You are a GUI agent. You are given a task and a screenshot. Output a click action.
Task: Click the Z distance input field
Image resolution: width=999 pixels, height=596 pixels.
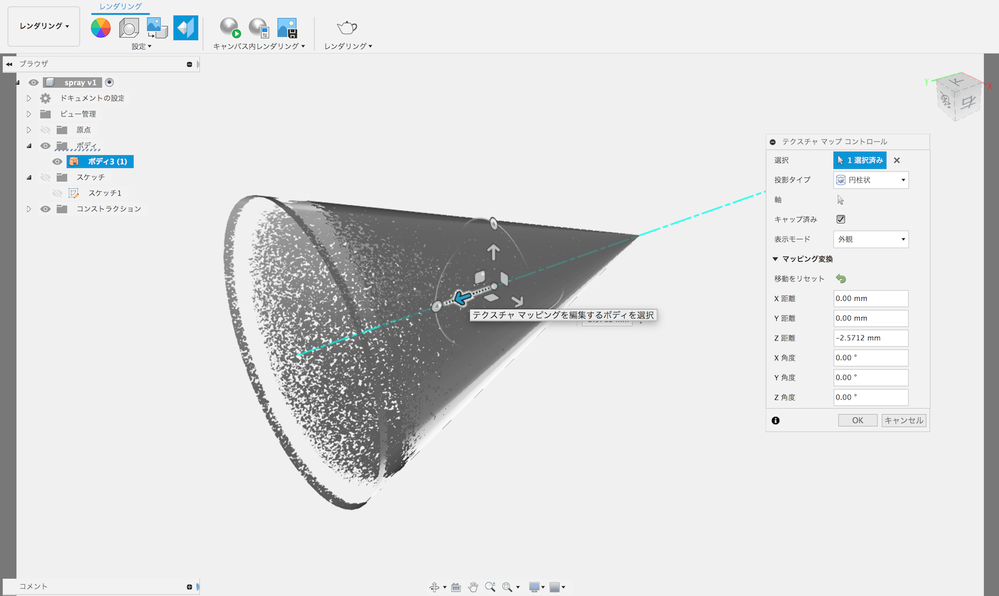[871, 338]
